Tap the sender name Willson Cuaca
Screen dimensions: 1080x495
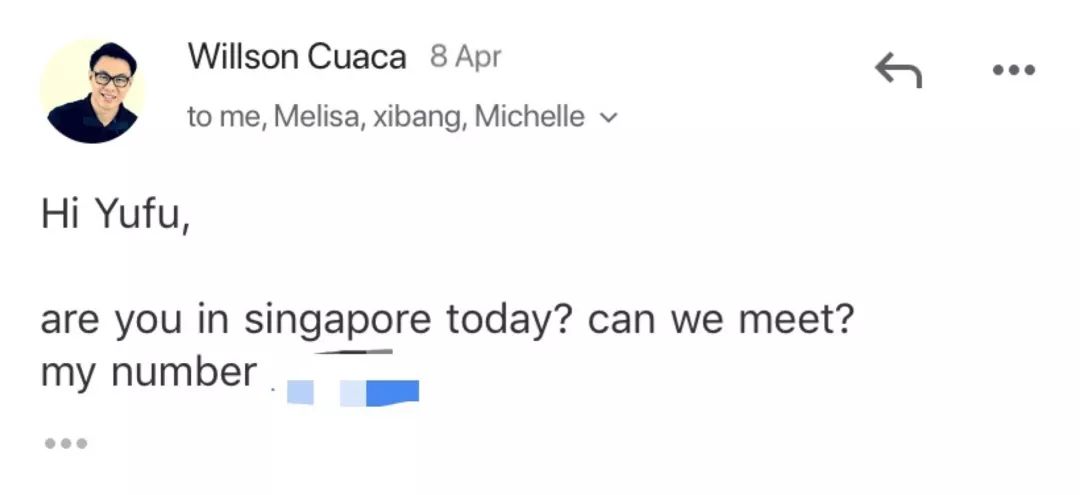pyautogui.click(x=297, y=57)
